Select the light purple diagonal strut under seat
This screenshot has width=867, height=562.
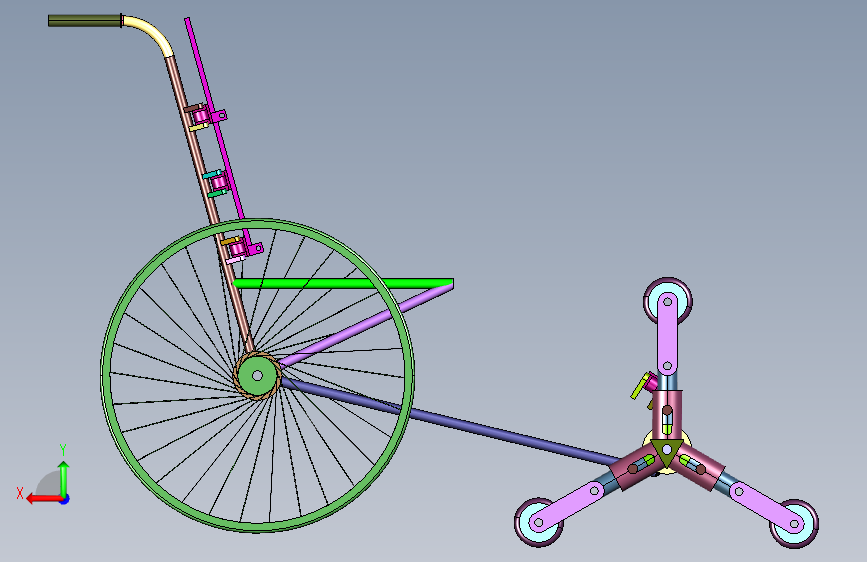click(365, 324)
